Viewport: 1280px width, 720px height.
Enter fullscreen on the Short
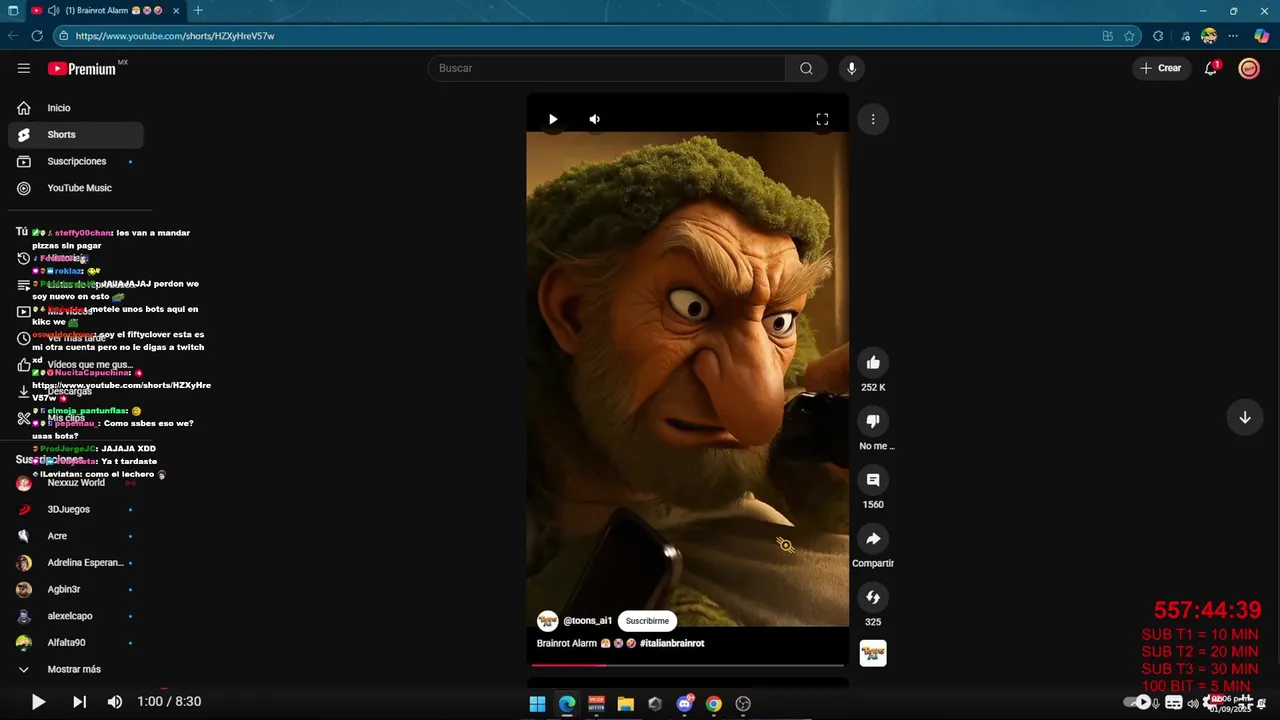822,119
